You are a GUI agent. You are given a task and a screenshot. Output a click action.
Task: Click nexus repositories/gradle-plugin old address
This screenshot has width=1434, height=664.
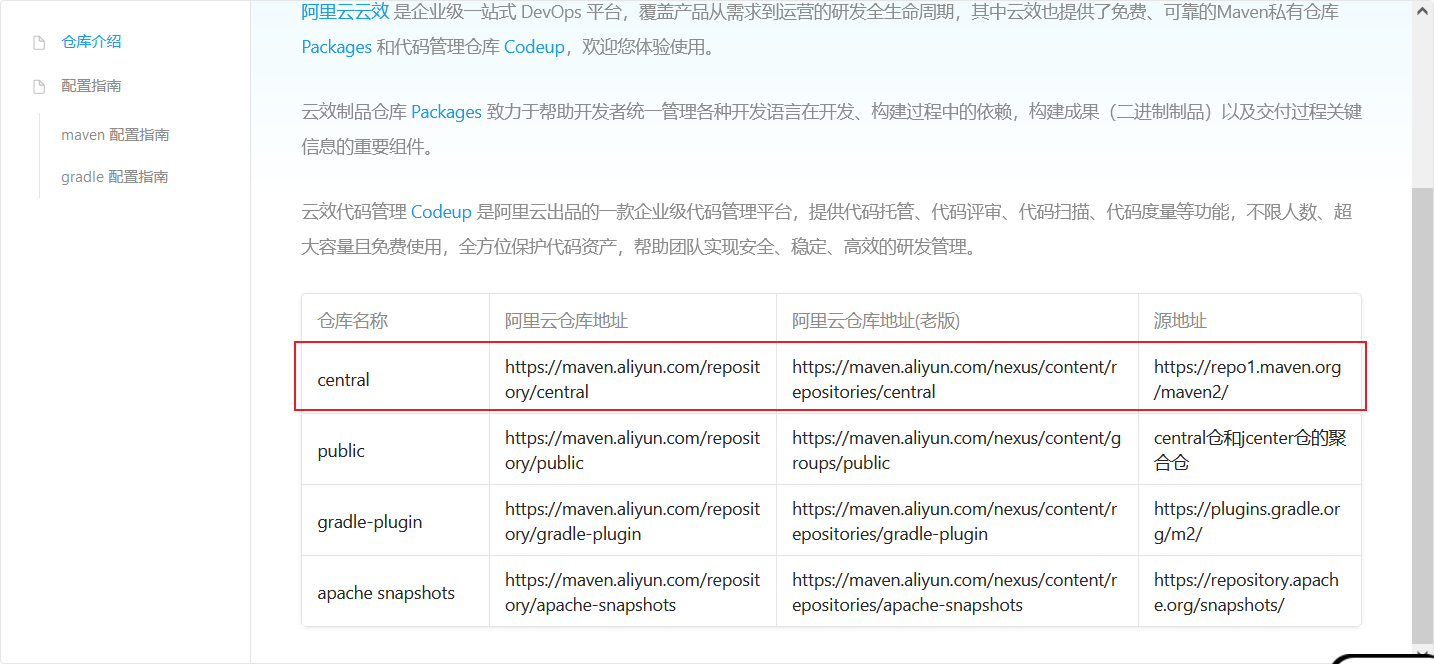coord(955,522)
